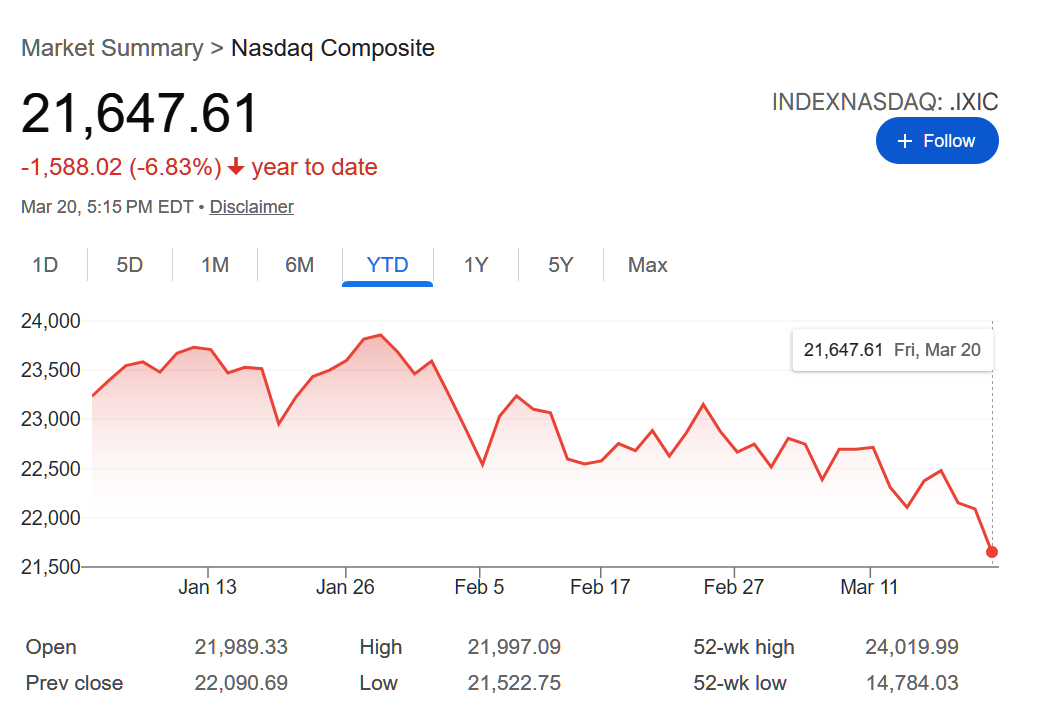Click the 21,647.61 Fri, Mar 20 tooltip
Screen dimensions: 1041x717
click(x=892, y=350)
